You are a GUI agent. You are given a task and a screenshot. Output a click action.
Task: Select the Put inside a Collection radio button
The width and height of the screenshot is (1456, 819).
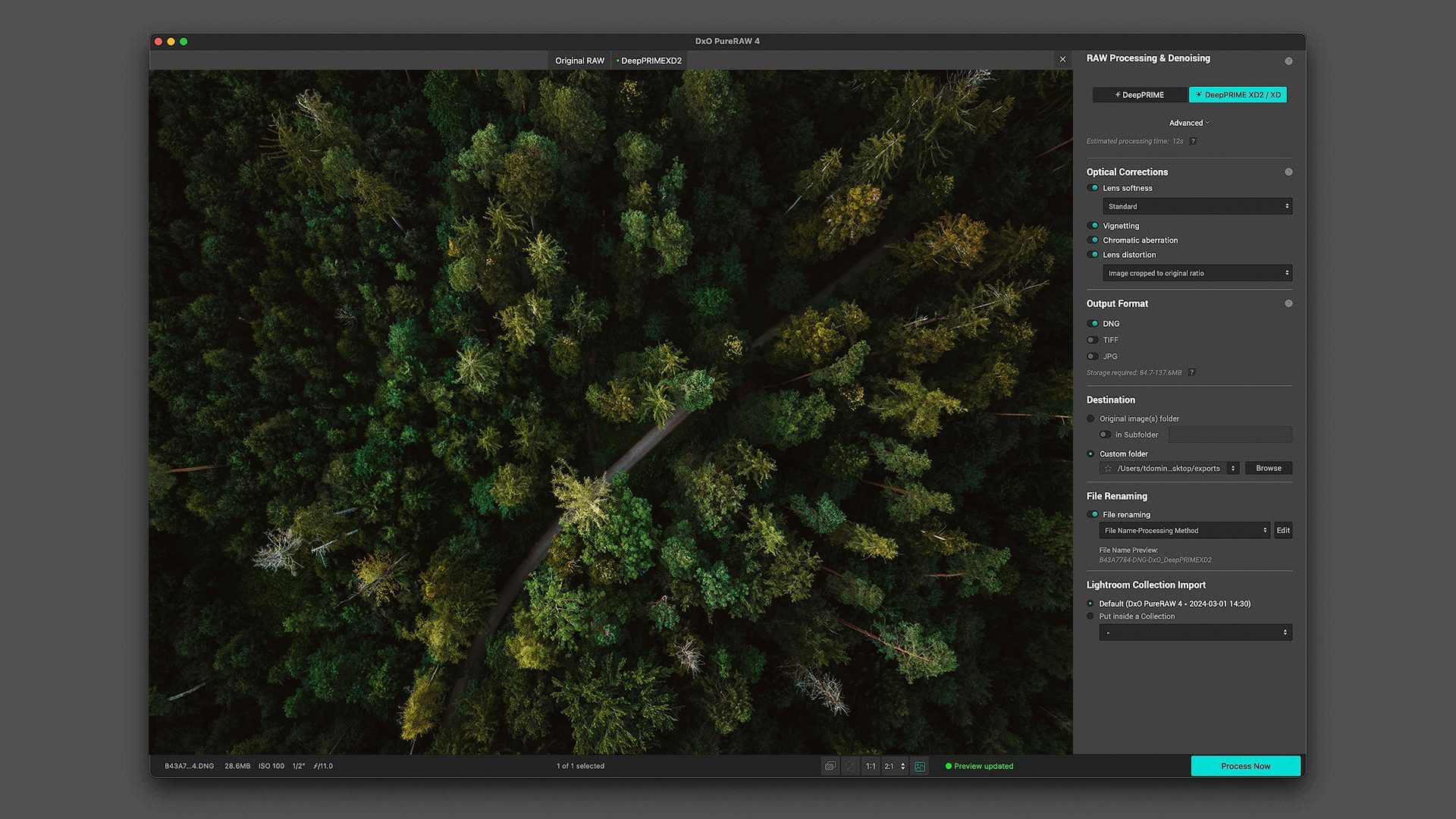pos(1090,616)
